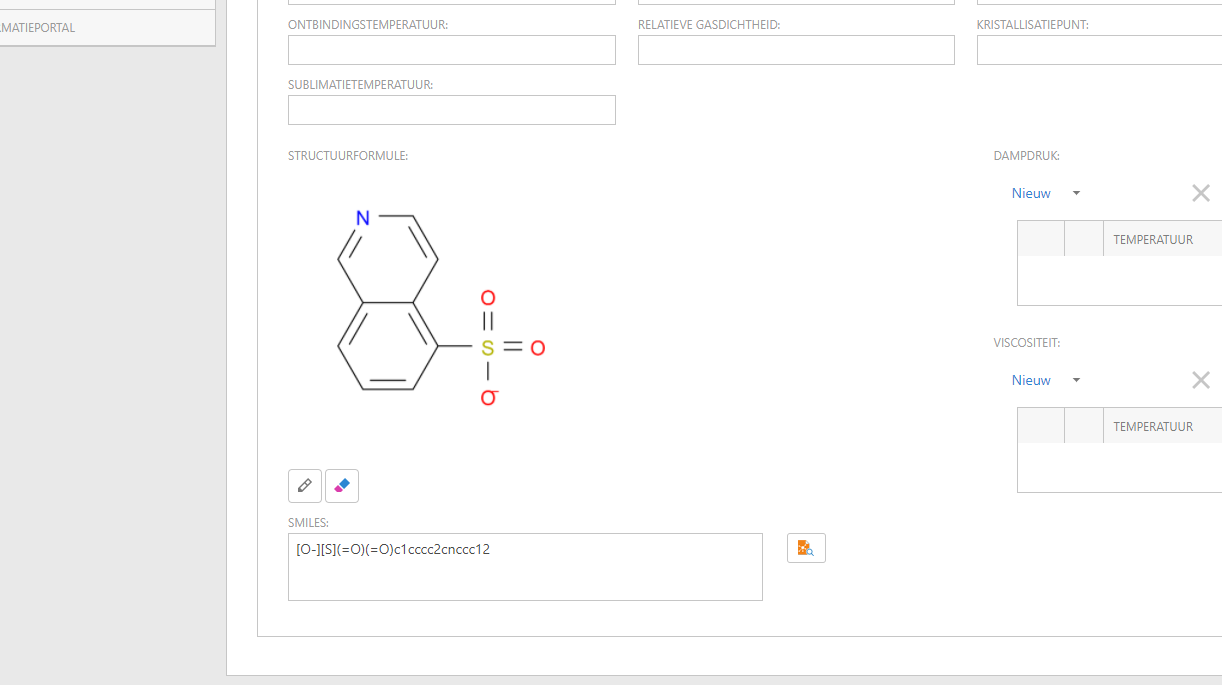This screenshot has width=1222, height=685.
Task: Focus the Ontbindingstemperatuur input field
Action: point(451,50)
